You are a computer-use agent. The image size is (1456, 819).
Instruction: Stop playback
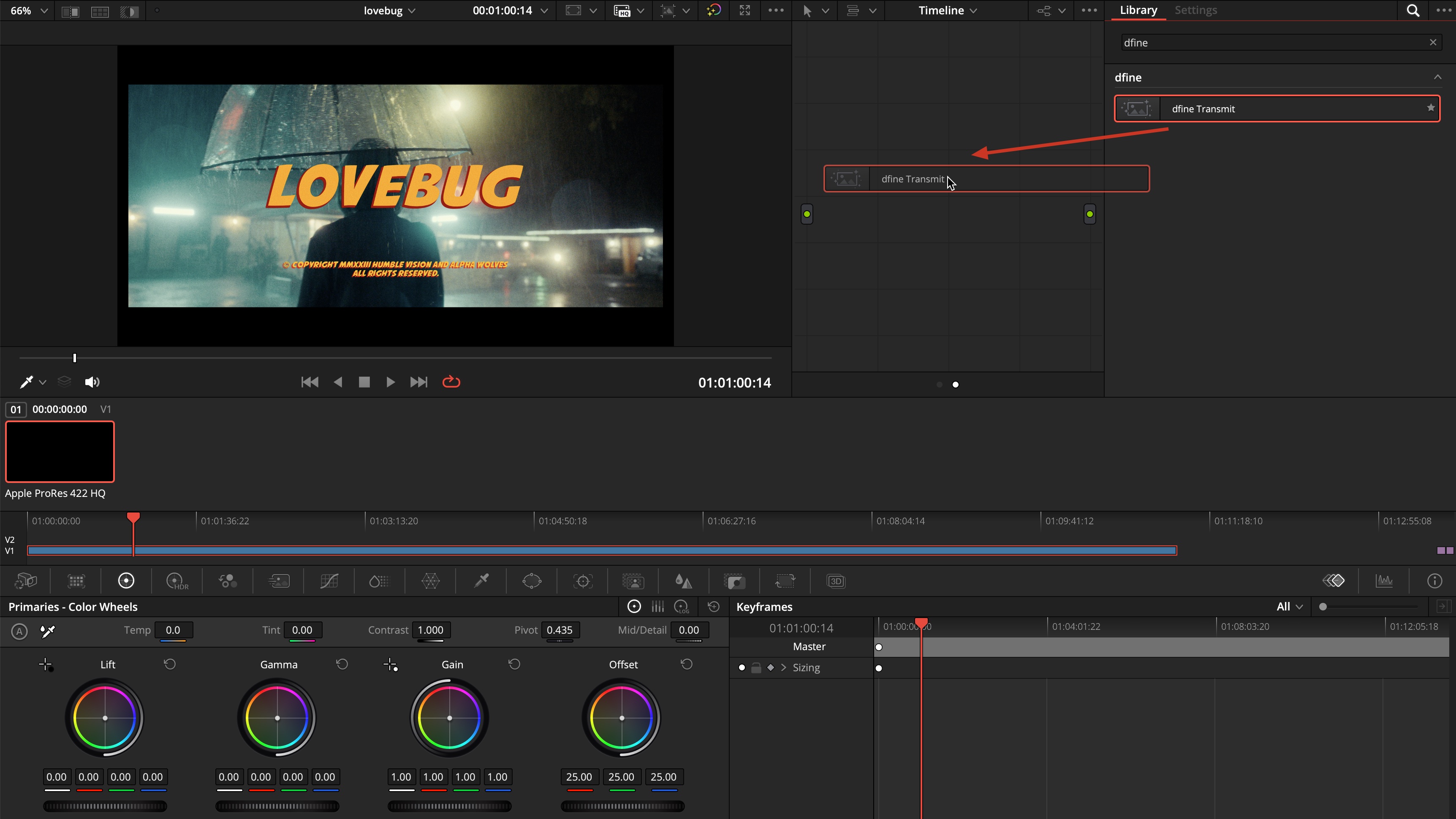[x=364, y=382]
